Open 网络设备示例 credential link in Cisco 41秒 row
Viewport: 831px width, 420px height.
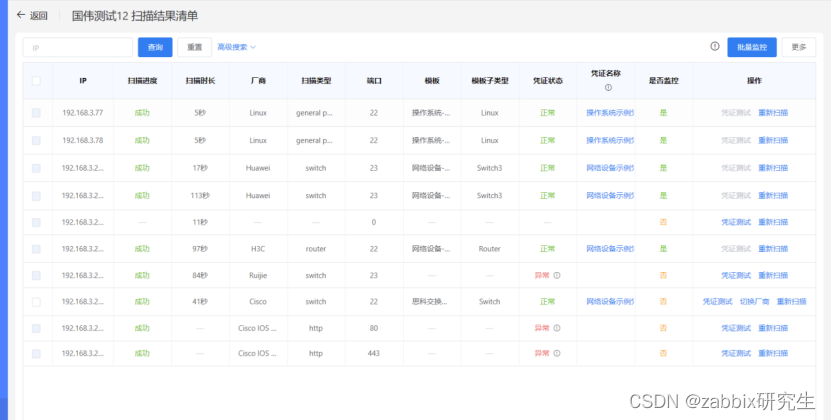pos(610,302)
